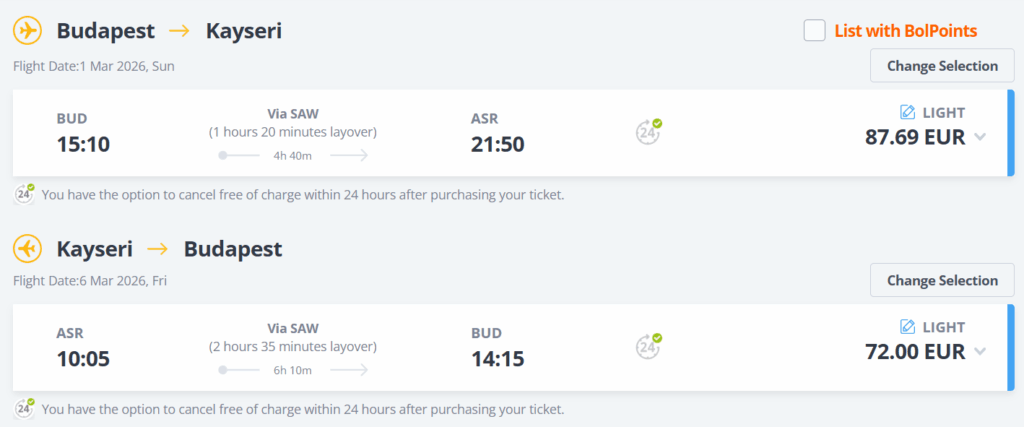This screenshot has height=427, width=1024.
Task: Change Selection for the Kayseri to Budapest flight
Action: pyautogui.click(x=942, y=281)
